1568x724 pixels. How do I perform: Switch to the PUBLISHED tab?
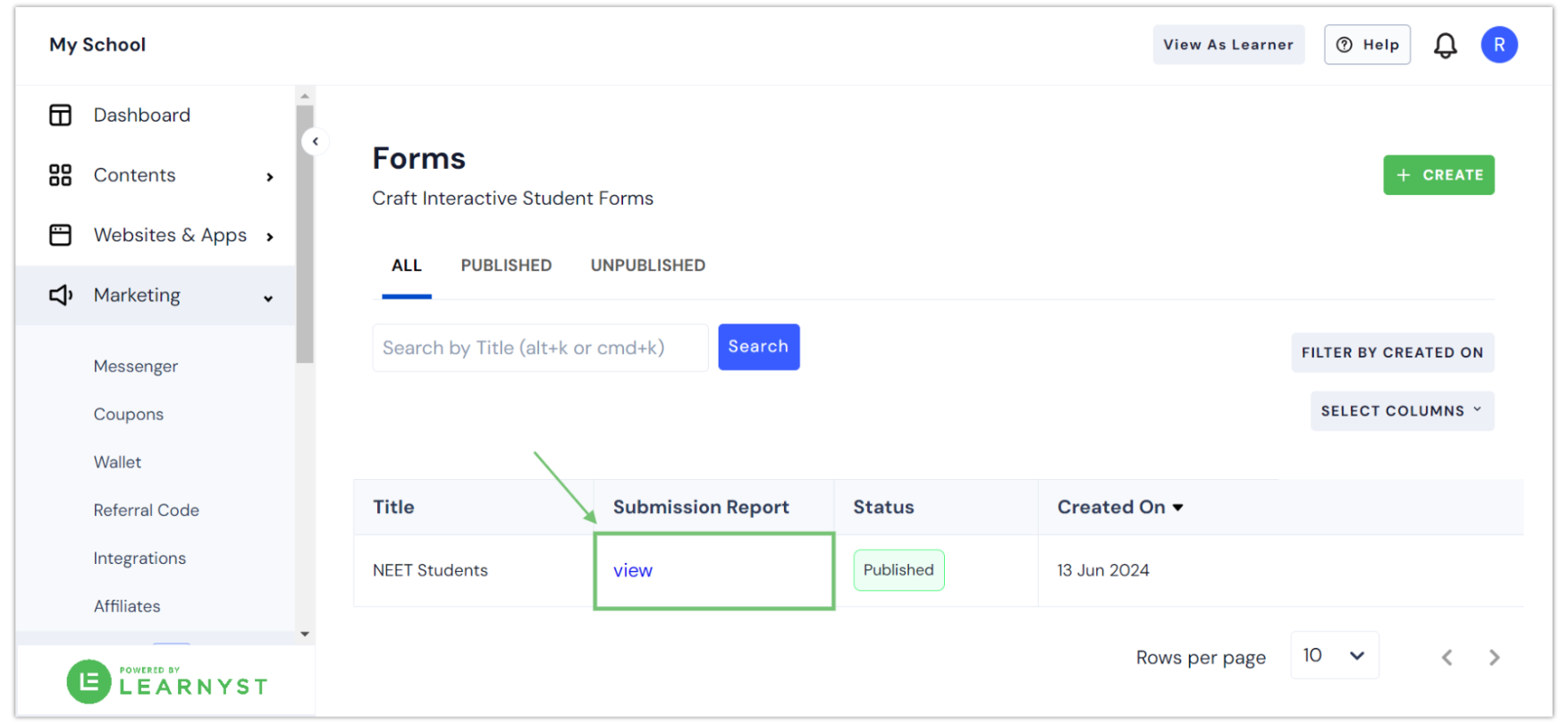[506, 265]
